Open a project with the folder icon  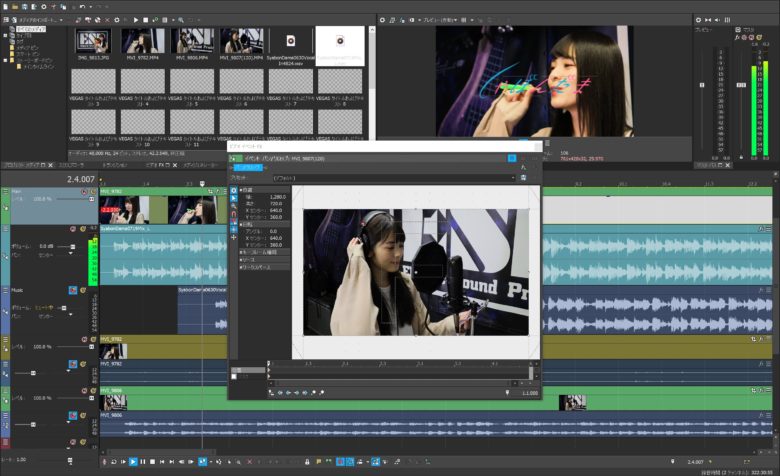click(x=15, y=6)
